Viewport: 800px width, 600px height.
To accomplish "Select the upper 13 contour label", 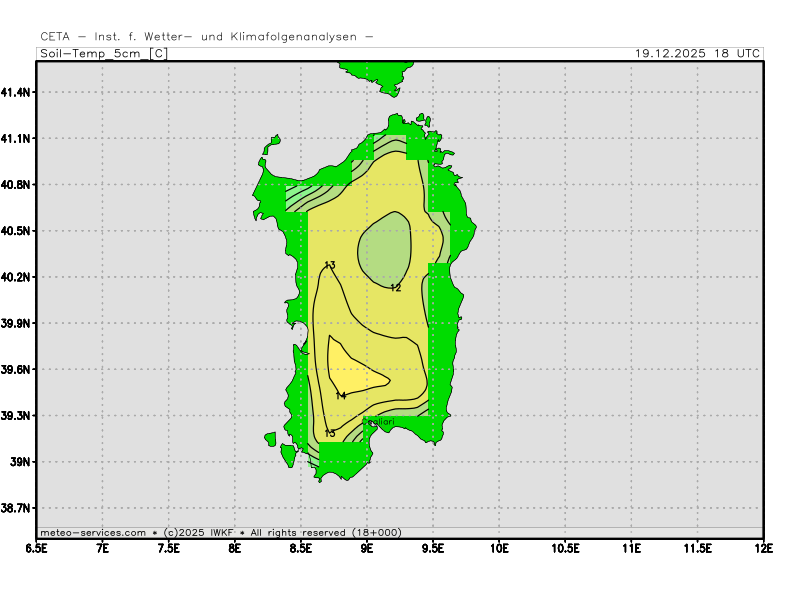I will tap(329, 265).
